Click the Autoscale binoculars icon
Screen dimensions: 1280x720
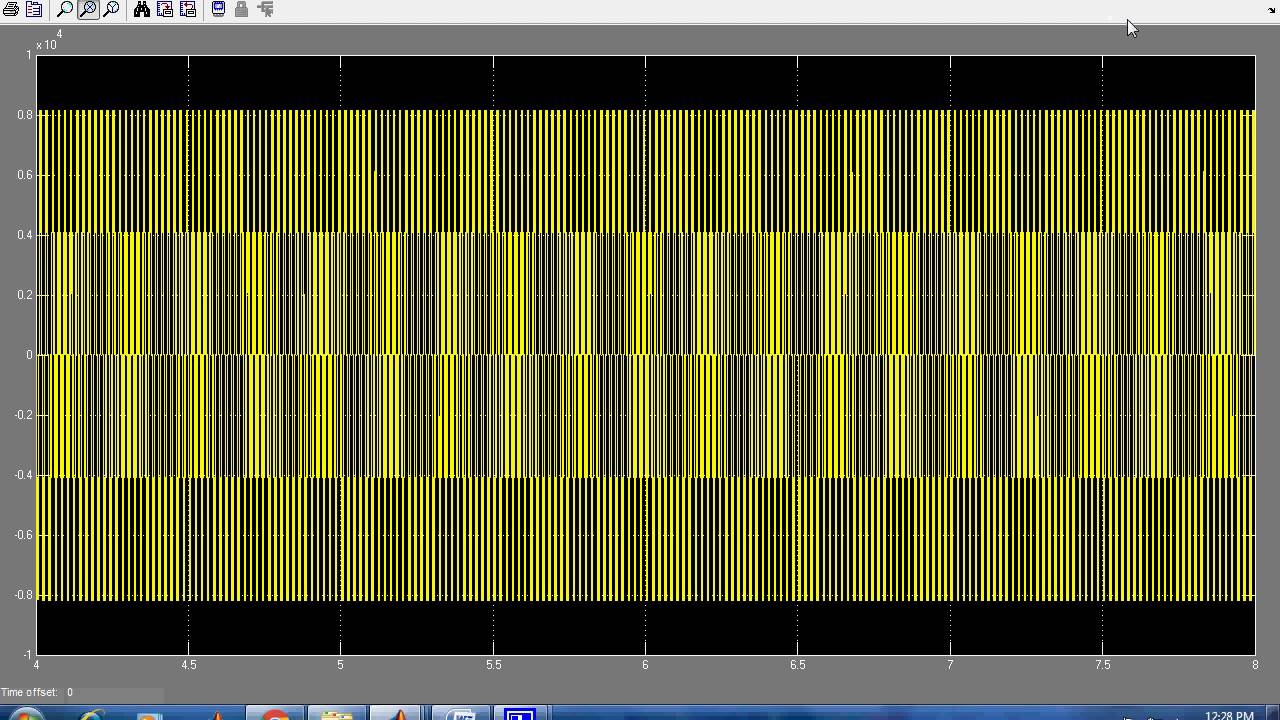coord(142,9)
